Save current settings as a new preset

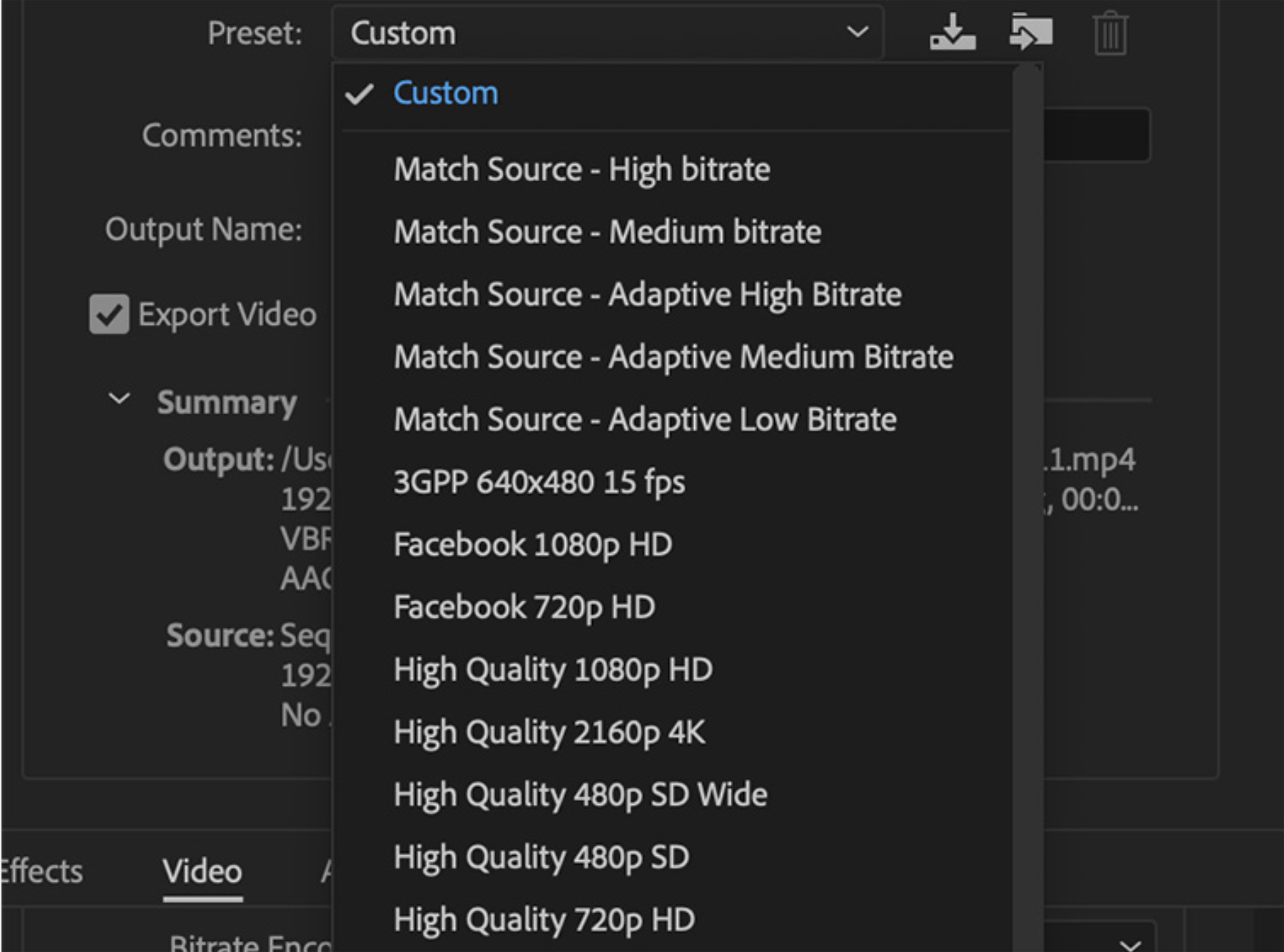(954, 33)
